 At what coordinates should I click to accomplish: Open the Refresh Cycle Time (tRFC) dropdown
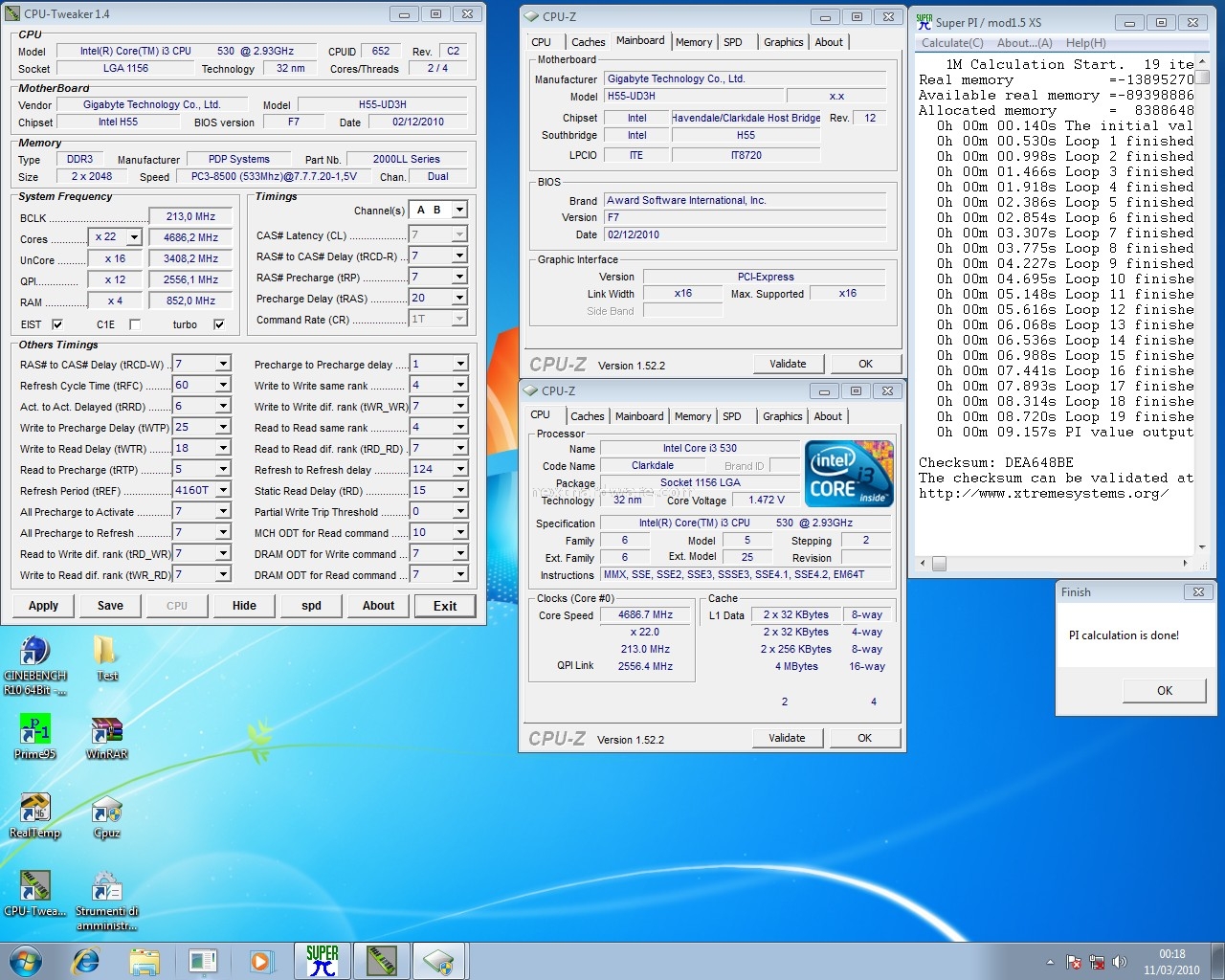click(x=223, y=385)
